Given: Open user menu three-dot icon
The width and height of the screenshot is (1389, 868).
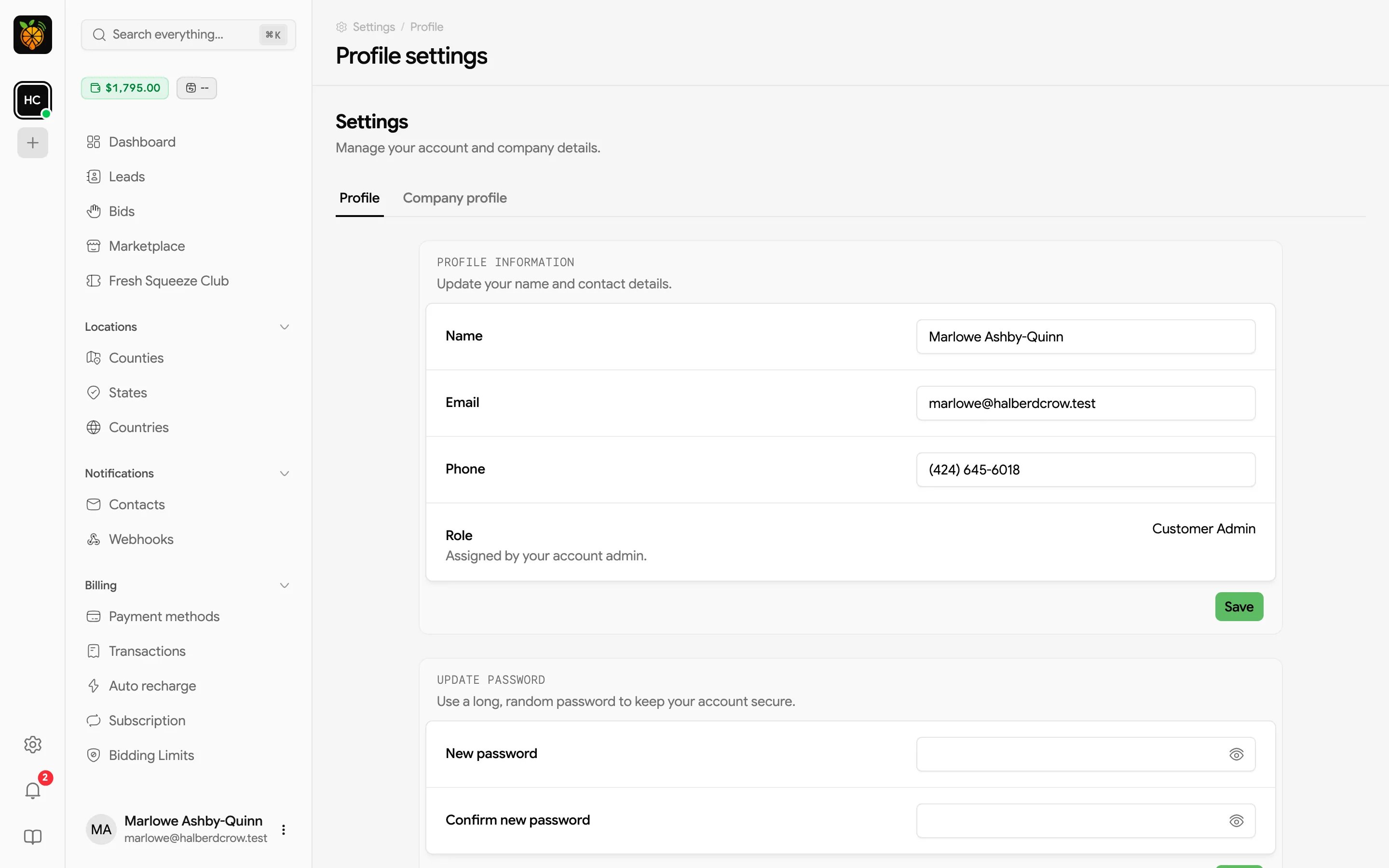Looking at the screenshot, I should click(284, 829).
